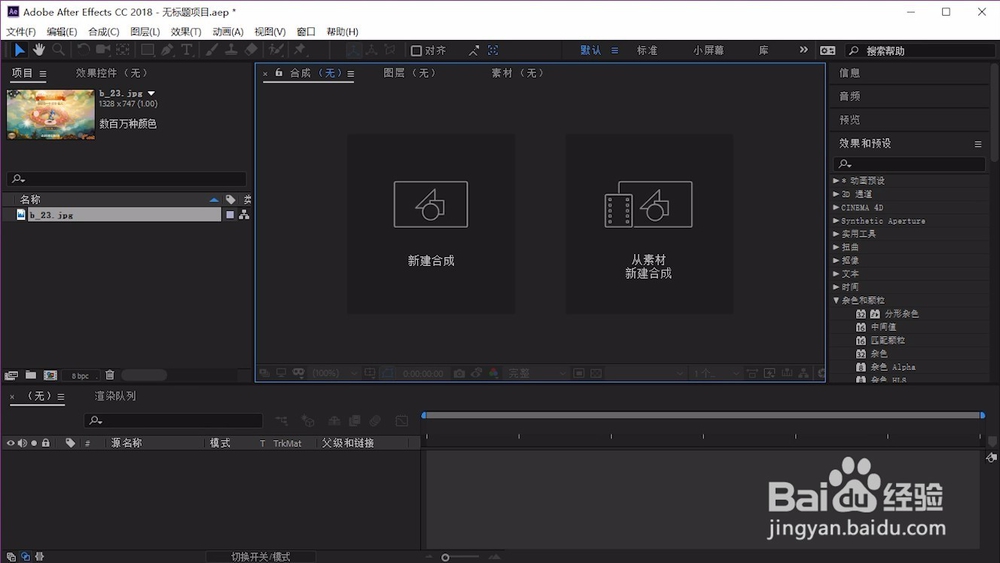Select the Roto Brush tool
The height and width of the screenshot is (563, 1000).
(276, 50)
